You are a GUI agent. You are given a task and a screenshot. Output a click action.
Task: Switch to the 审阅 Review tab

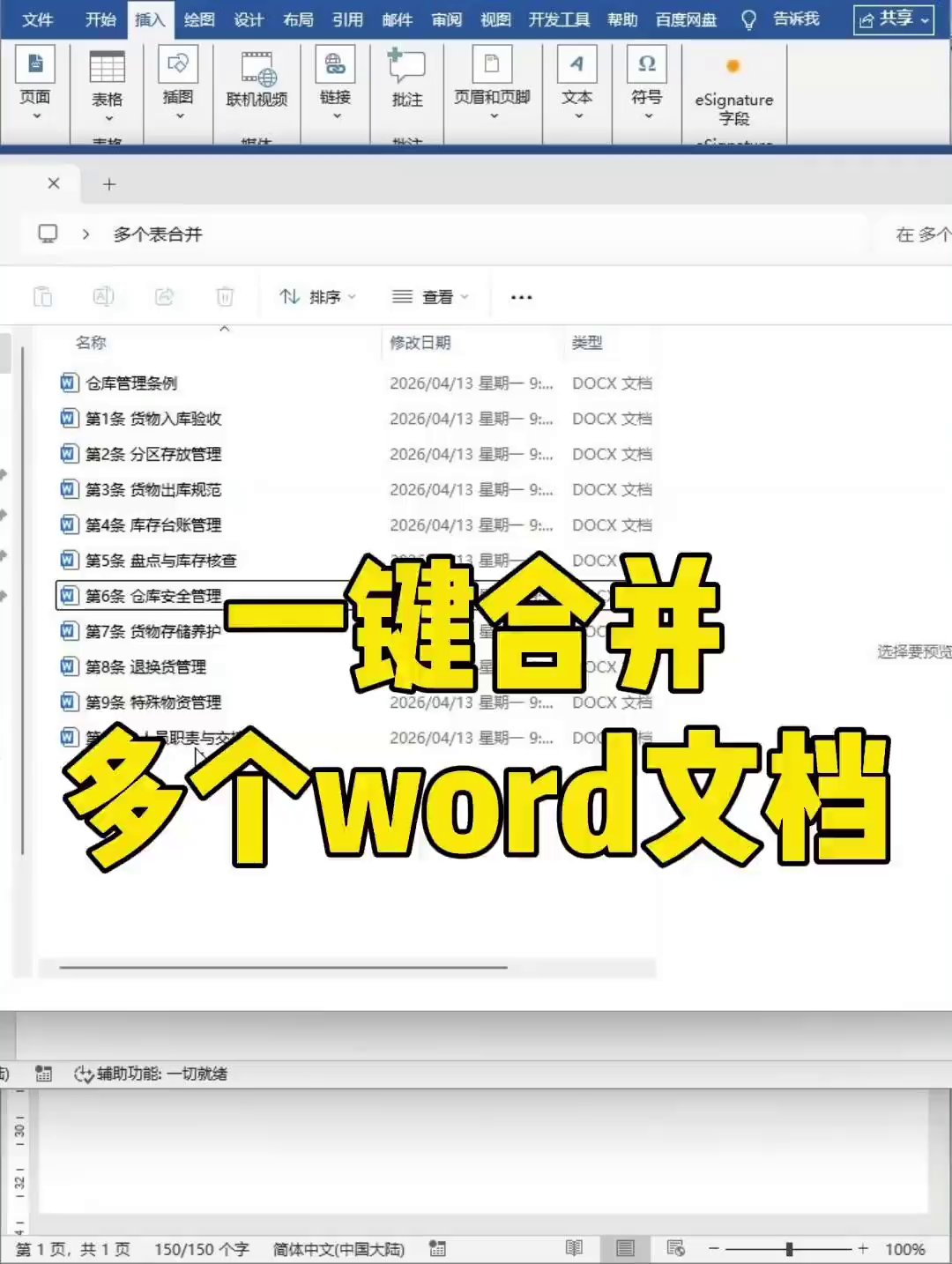[x=446, y=19]
